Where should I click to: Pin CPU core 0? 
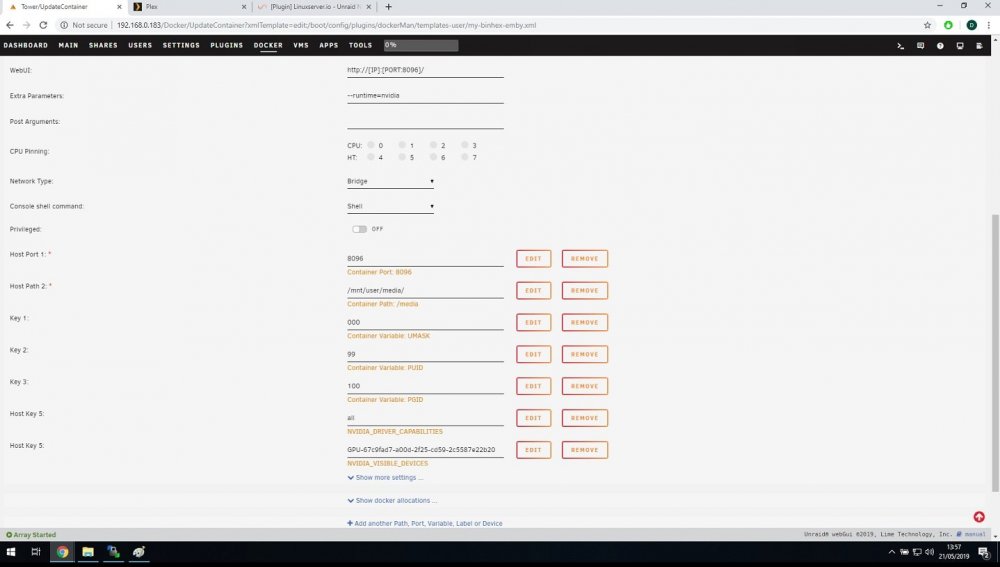tap(371, 145)
